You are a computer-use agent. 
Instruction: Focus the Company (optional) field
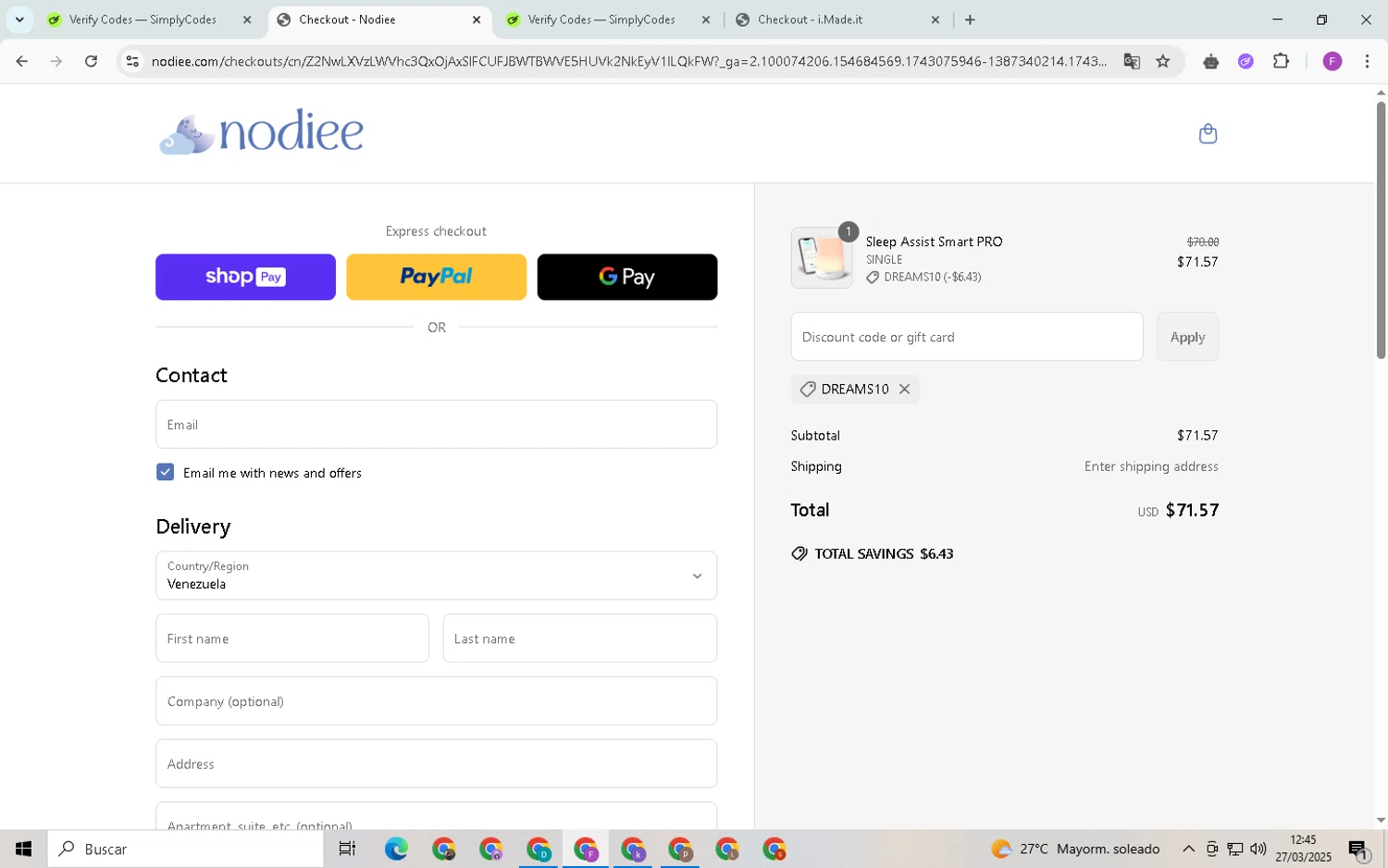436,701
